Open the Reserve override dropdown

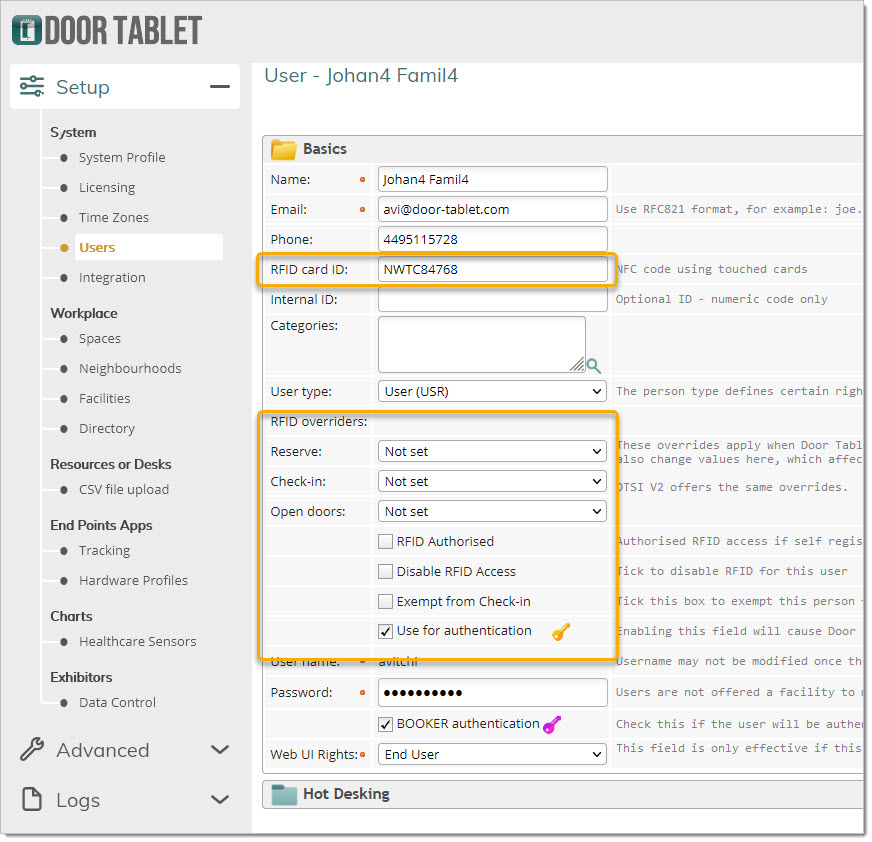click(x=492, y=451)
